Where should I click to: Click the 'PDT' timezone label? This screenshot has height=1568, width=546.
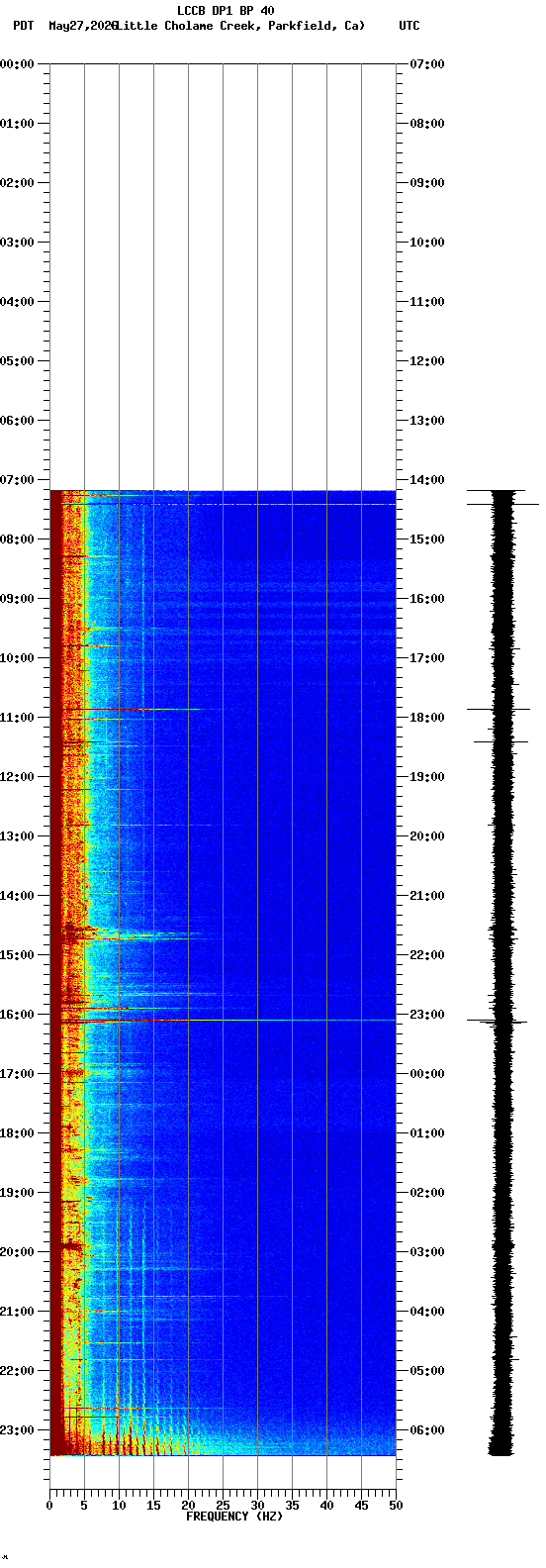(x=23, y=26)
